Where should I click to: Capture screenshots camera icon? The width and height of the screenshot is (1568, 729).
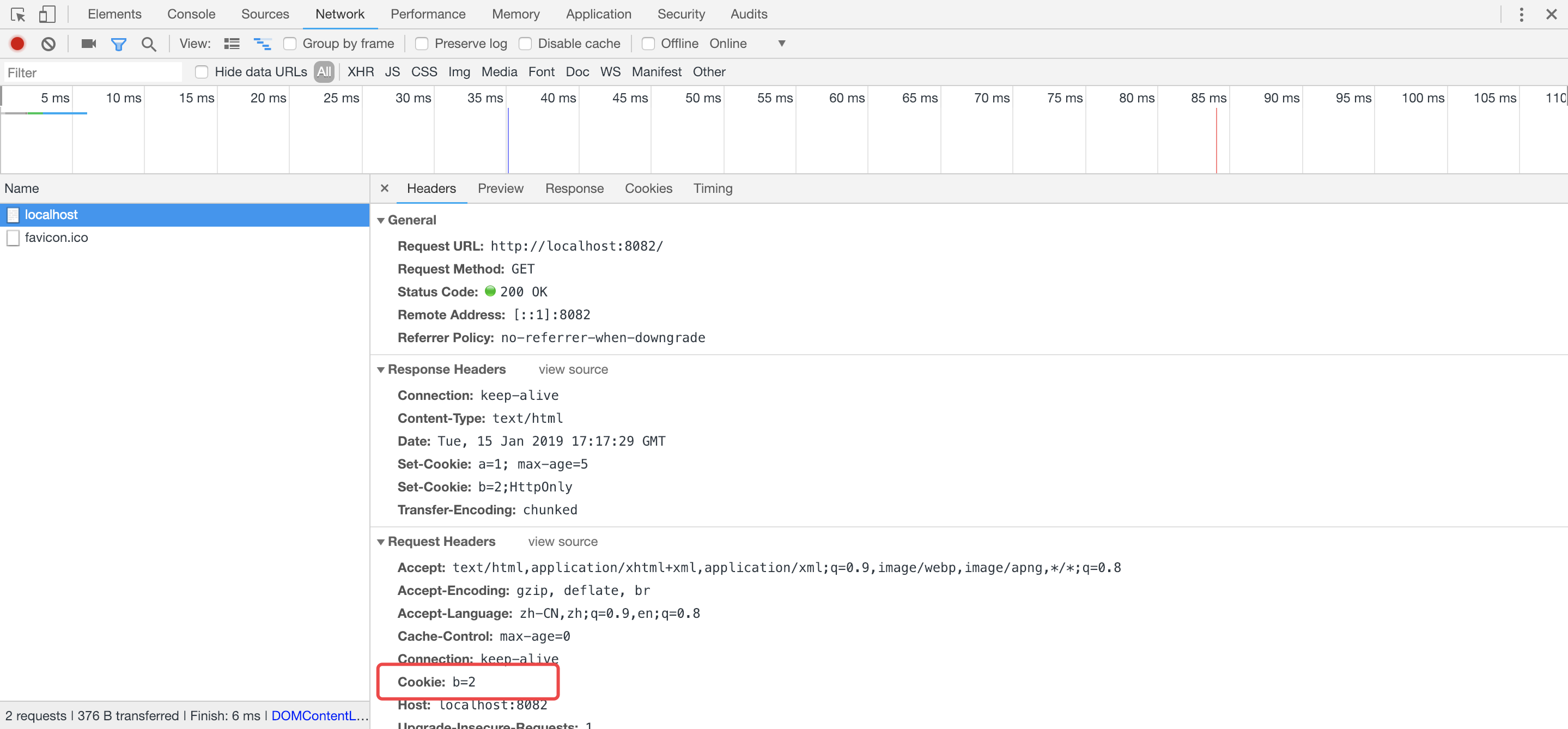[89, 44]
